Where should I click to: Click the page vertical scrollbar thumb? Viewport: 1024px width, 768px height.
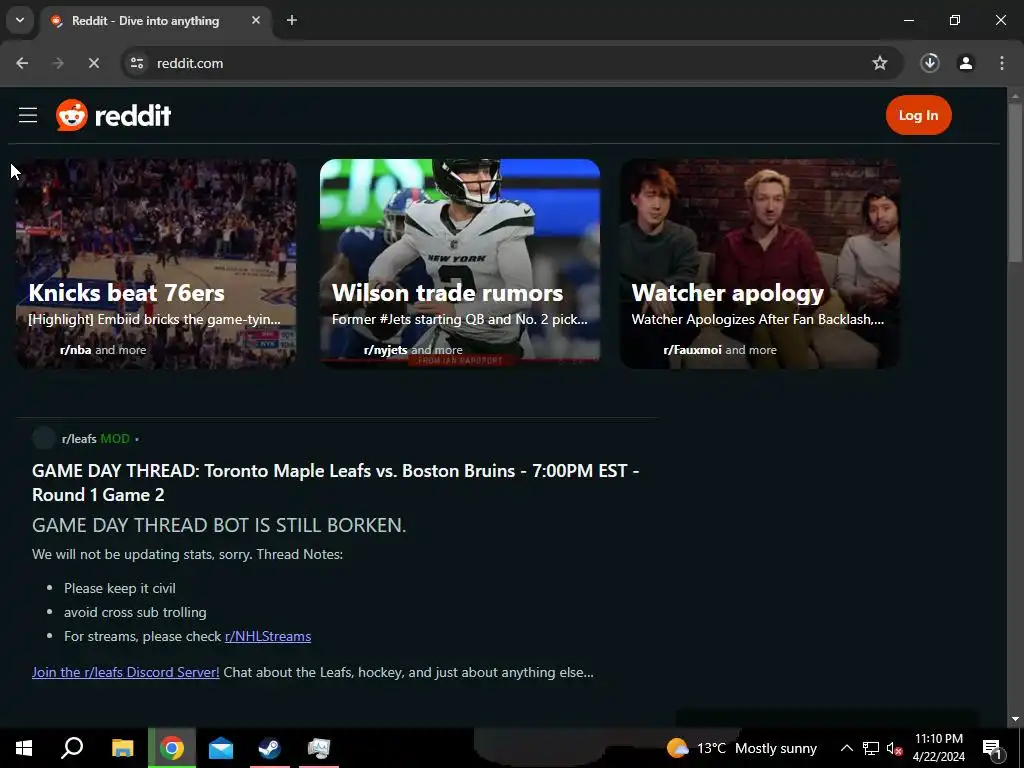pos(1015,182)
